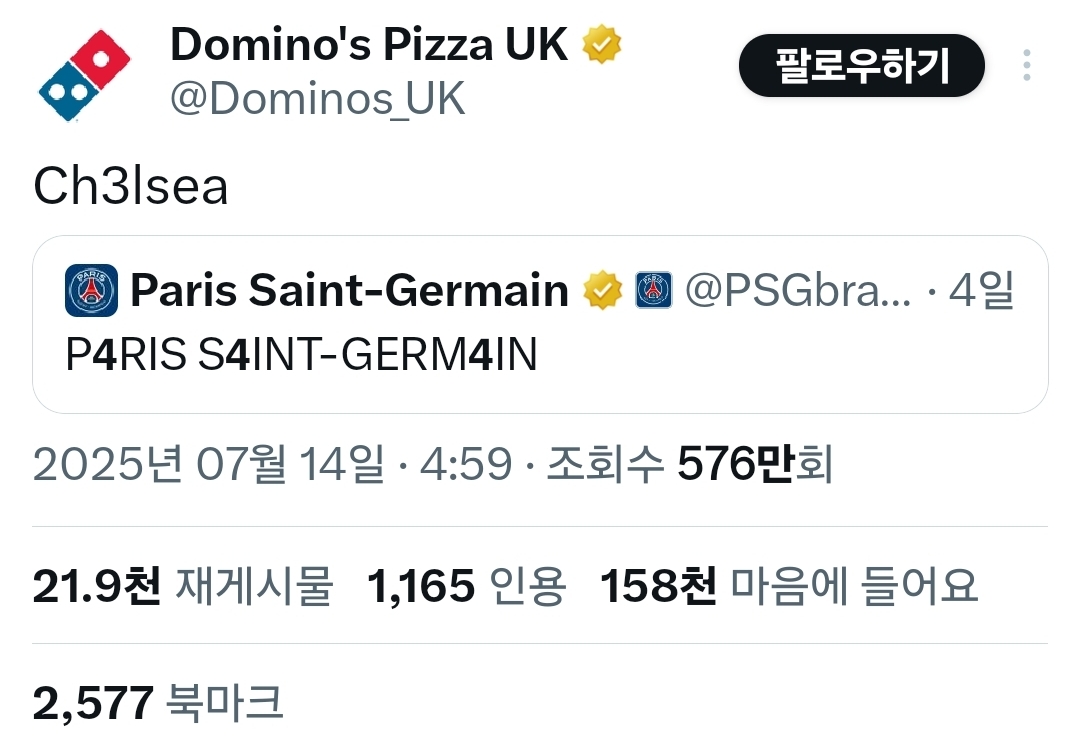Open the @Dominos_UK handle link
This screenshot has height=752, width=1080.
pyautogui.click(x=318, y=98)
